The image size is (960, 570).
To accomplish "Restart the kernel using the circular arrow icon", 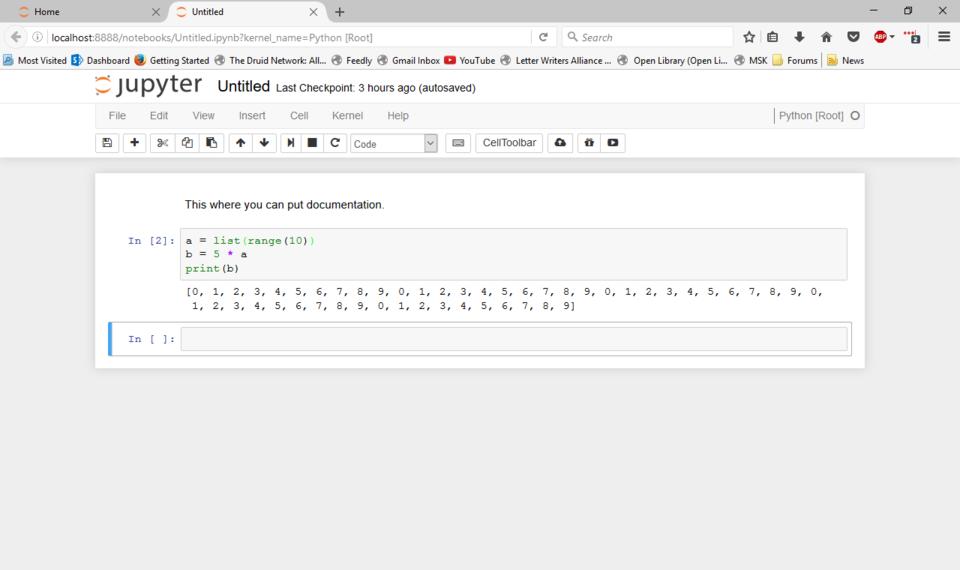I will 336,143.
